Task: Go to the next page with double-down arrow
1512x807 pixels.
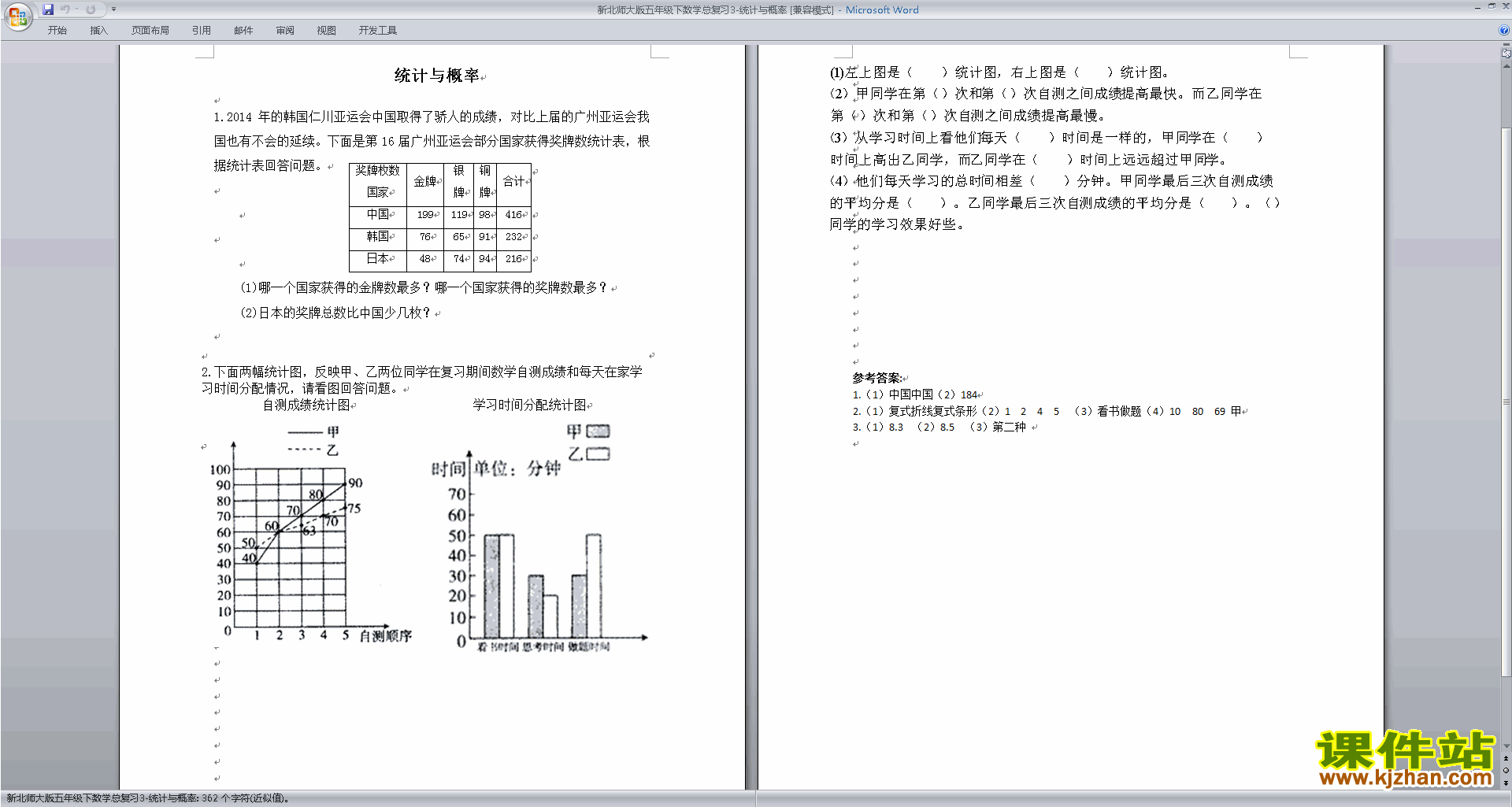Action: coord(1506,783)
